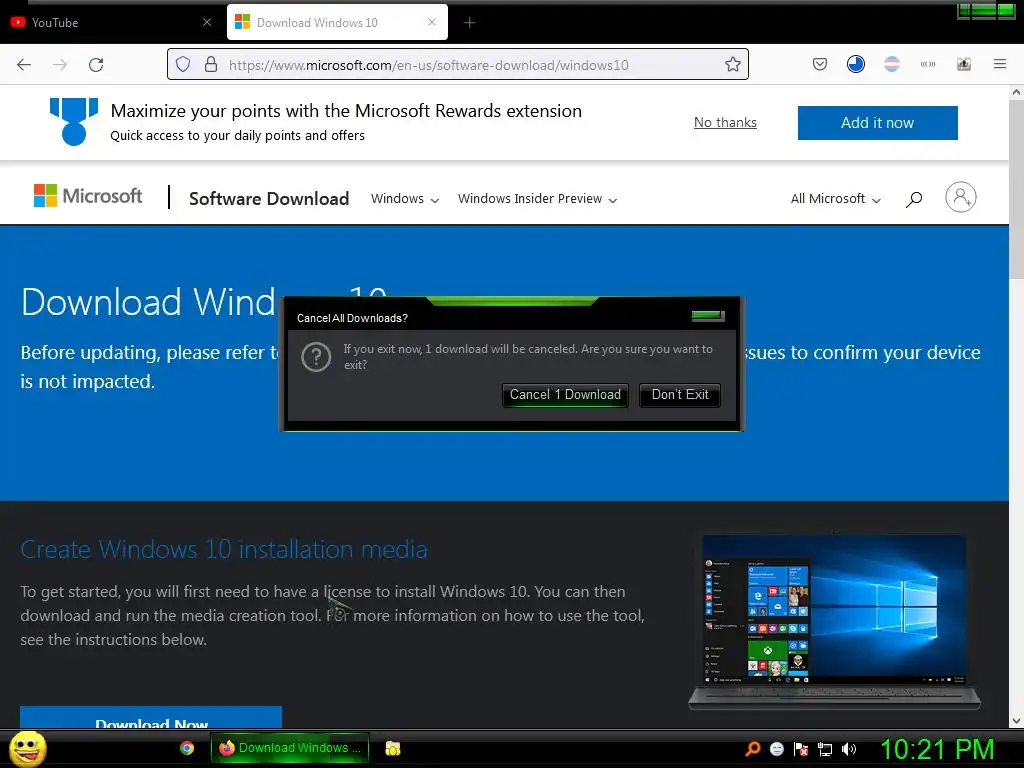The image size is (1024, 768).
Task: Open the smiley face Start button
Action: click(27, 748)
